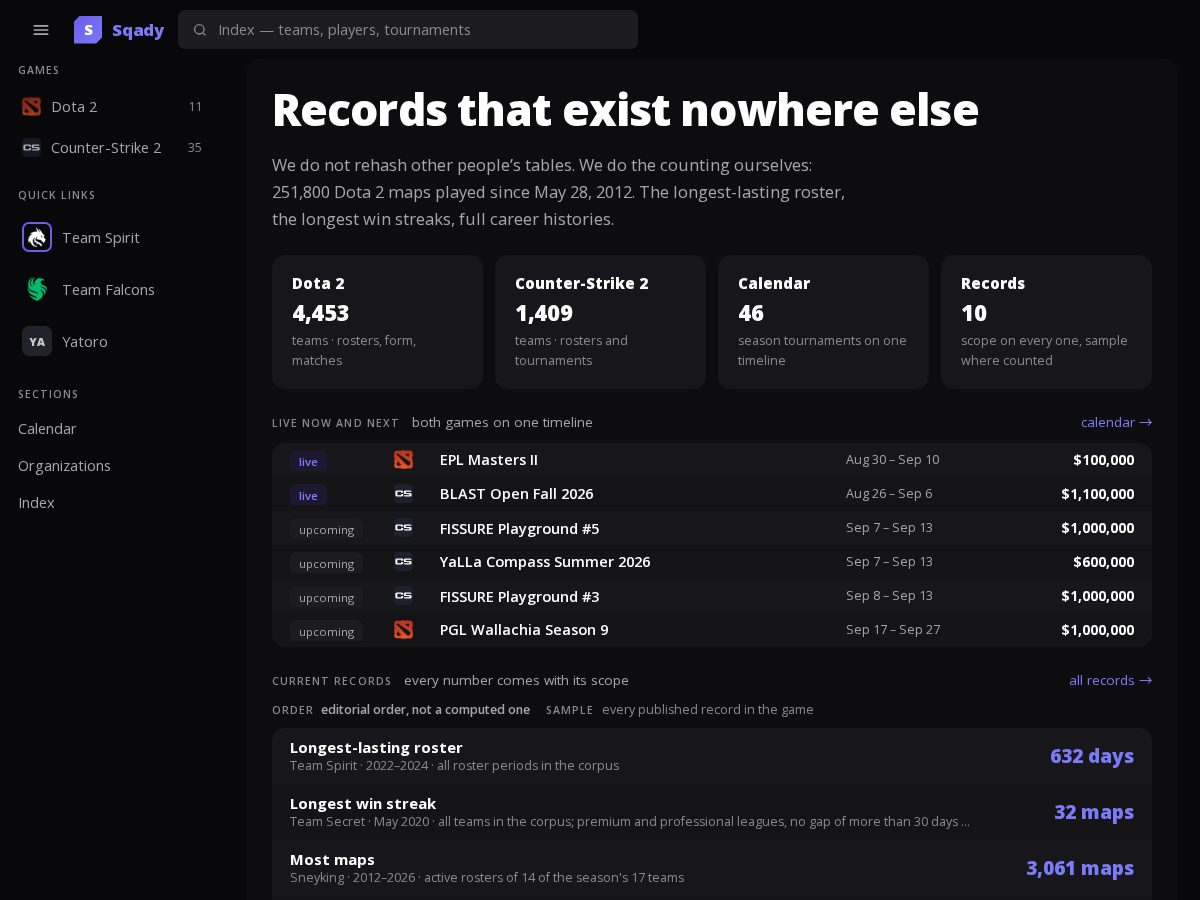This screenshot has width=1200, height=900.
Task: Click the $1,100,000 prize value
Action: click(1097, 494)
